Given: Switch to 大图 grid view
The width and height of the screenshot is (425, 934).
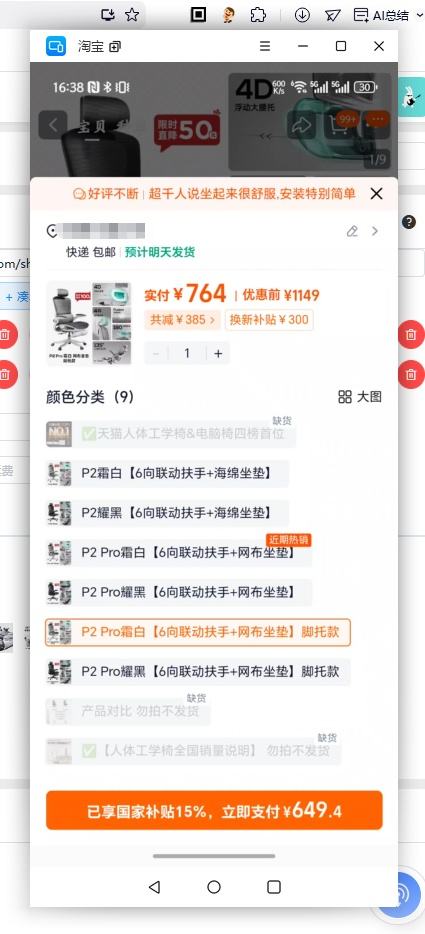Looking at the screenshot, I should coord(360,397).
